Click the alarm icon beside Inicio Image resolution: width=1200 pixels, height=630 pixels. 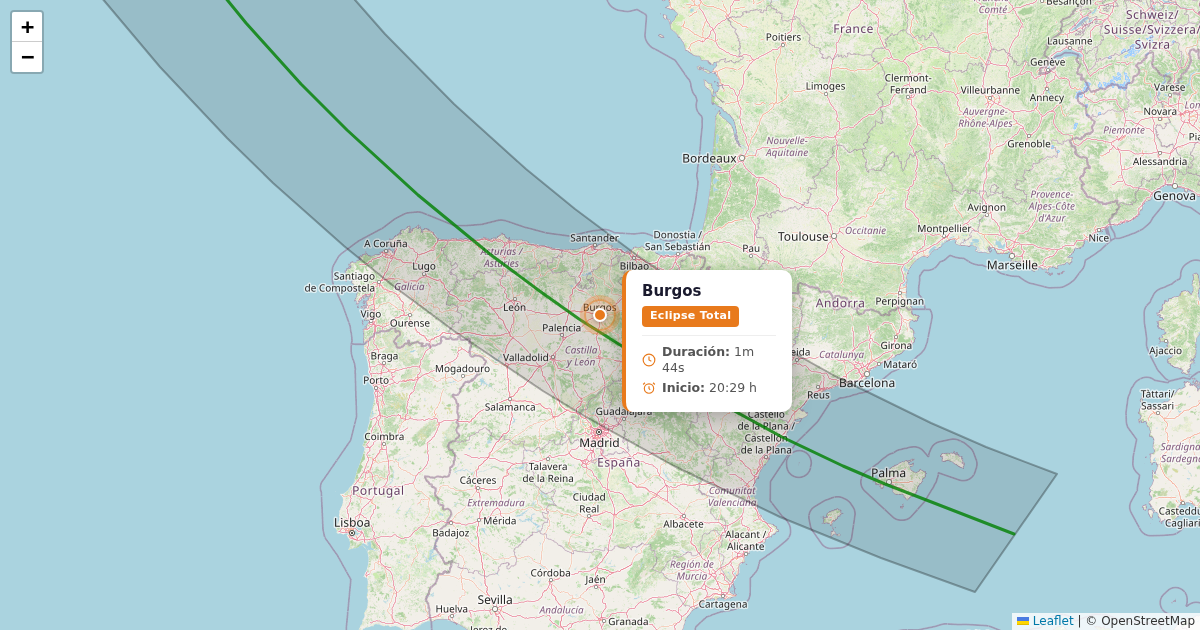point(649,388)
